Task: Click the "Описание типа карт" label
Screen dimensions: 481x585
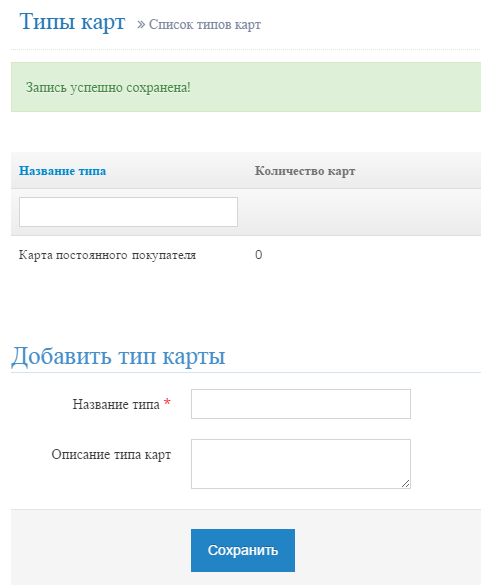Action: (111, 454)
